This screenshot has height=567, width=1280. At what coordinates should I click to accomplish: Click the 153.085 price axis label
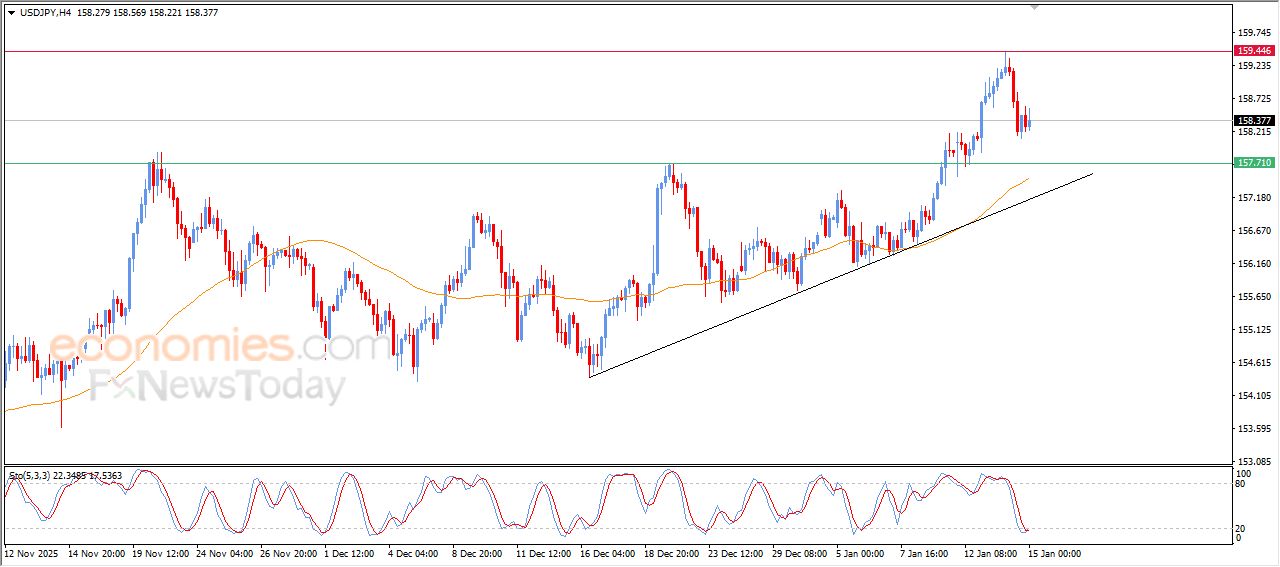tap(1253, 461)
